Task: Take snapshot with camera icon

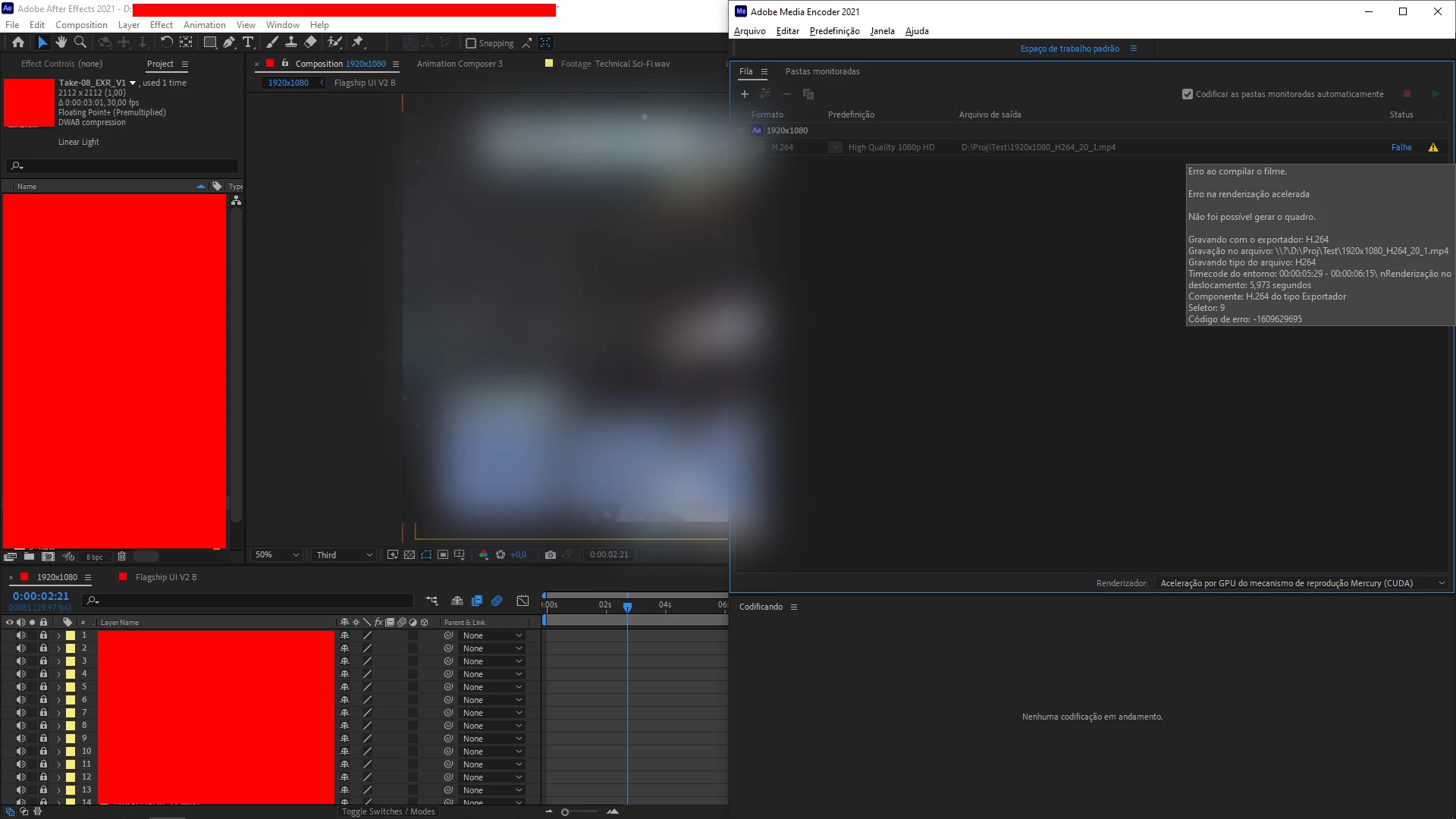Action: (551, 555)
